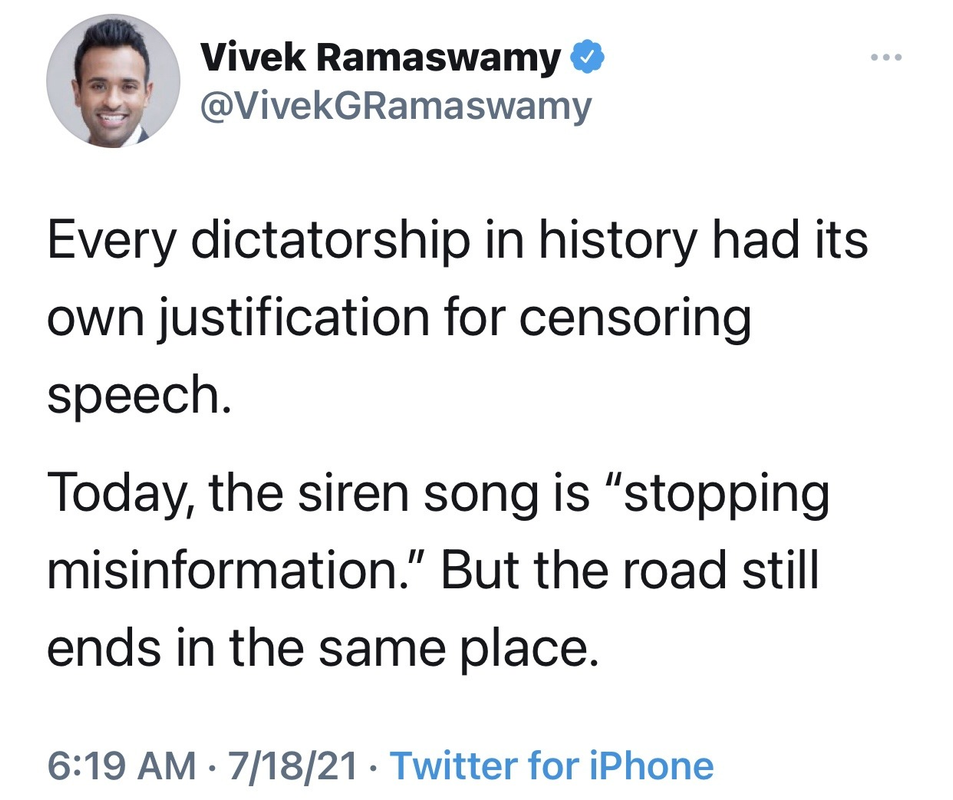
Task: Open the circular profile photo avatar
Action: pos(113,81)
